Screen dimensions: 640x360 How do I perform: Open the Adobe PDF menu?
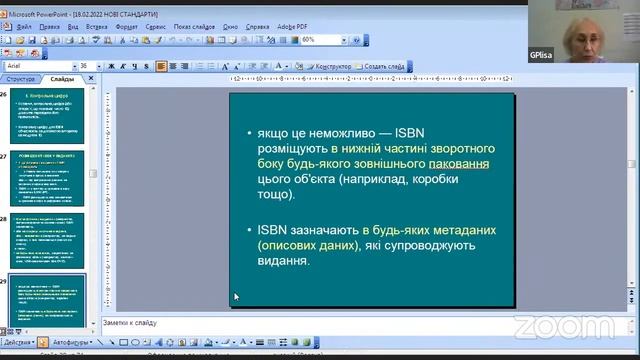pos(292,27)
